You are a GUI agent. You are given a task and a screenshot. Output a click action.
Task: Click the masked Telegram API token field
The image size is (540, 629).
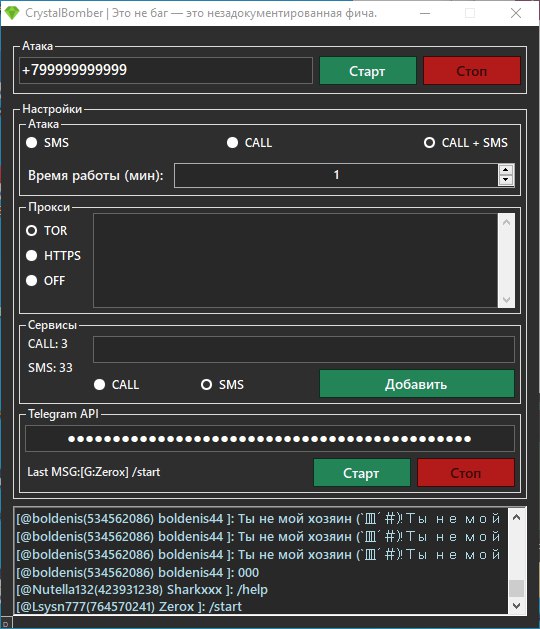(270, 438)
